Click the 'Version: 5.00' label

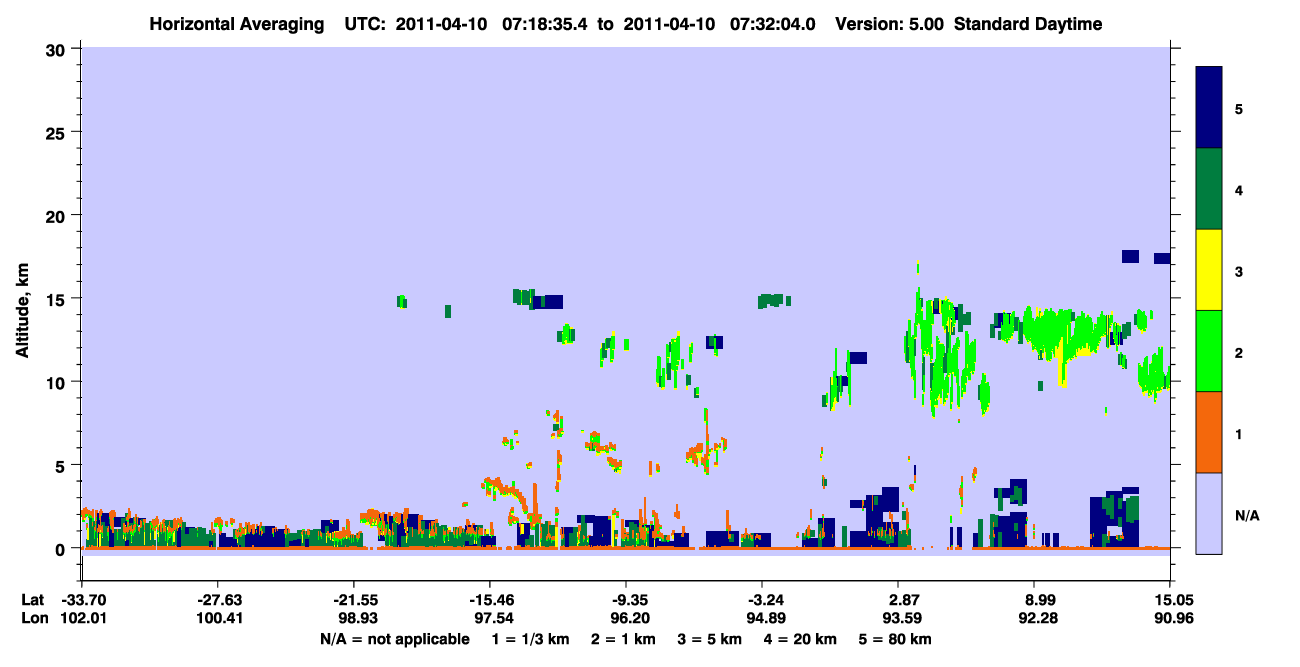[x=887, y=24]
